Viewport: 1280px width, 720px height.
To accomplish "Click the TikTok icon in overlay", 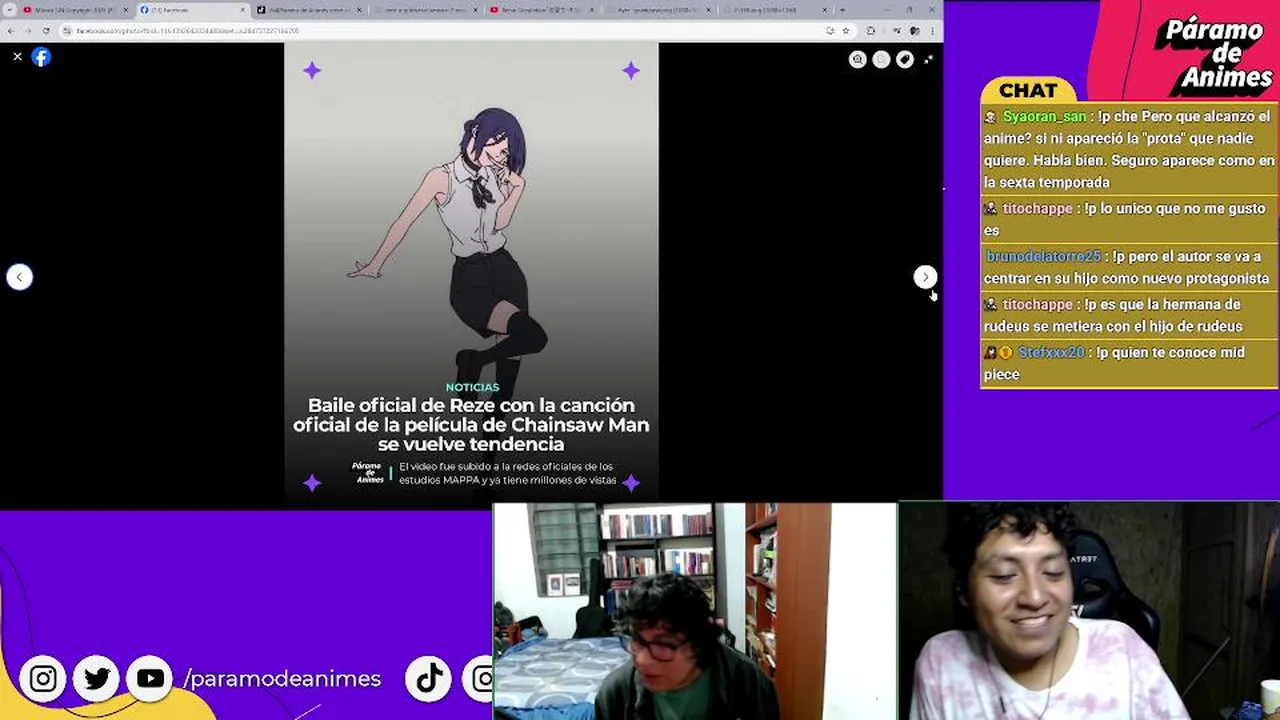I will coord(429,679).
